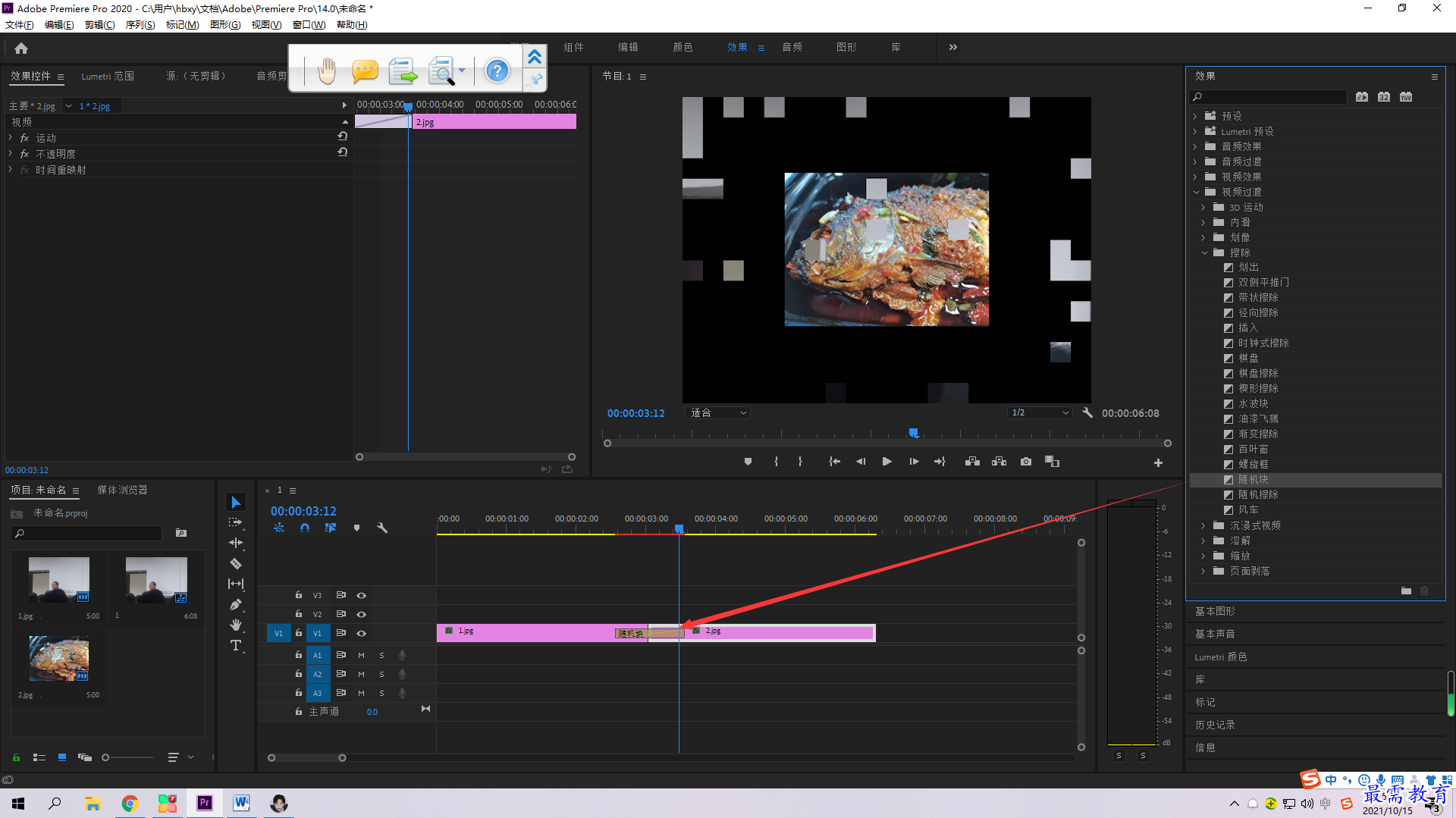The width and height of the screenshot is (1456, 818).
Task: Reset the 不透明度 effect
Action: click(x=343, y=152)
